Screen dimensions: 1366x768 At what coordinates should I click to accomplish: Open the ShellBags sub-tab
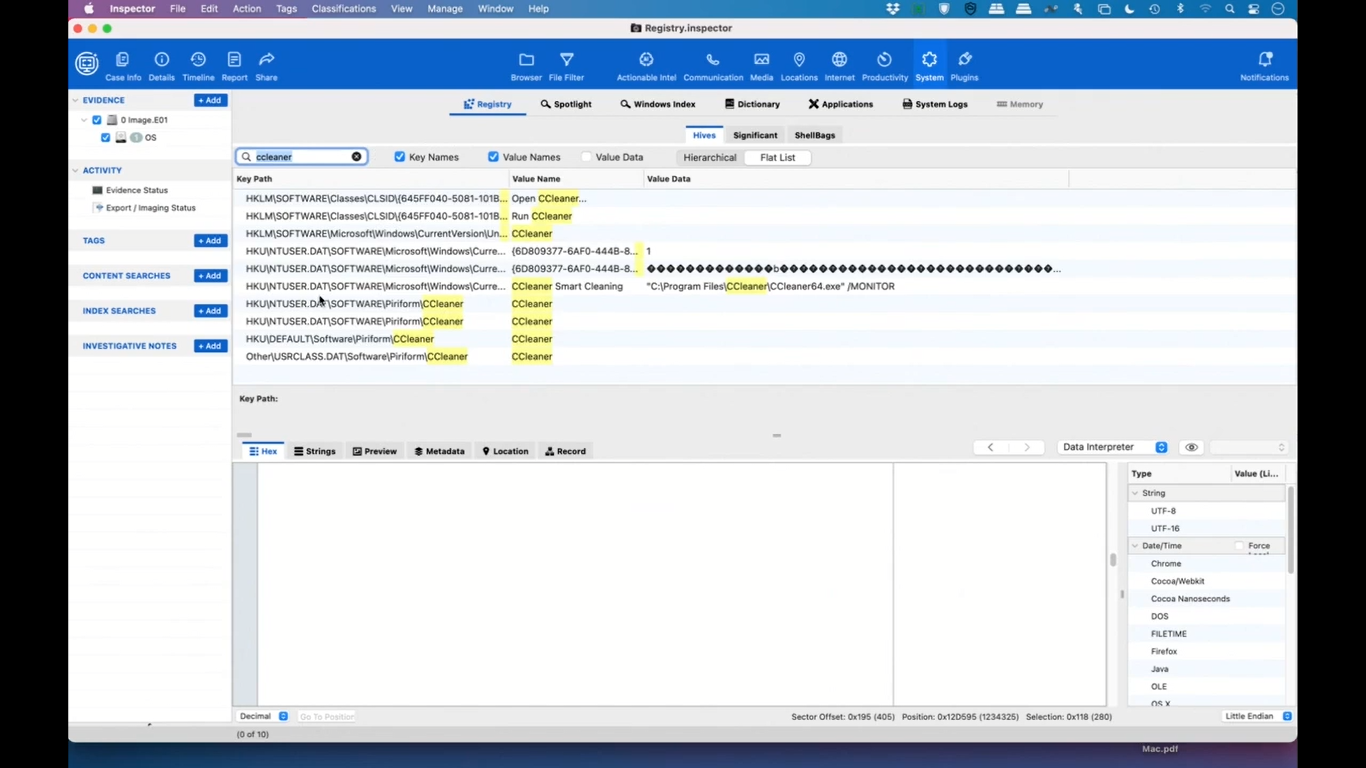coord(815,135)
